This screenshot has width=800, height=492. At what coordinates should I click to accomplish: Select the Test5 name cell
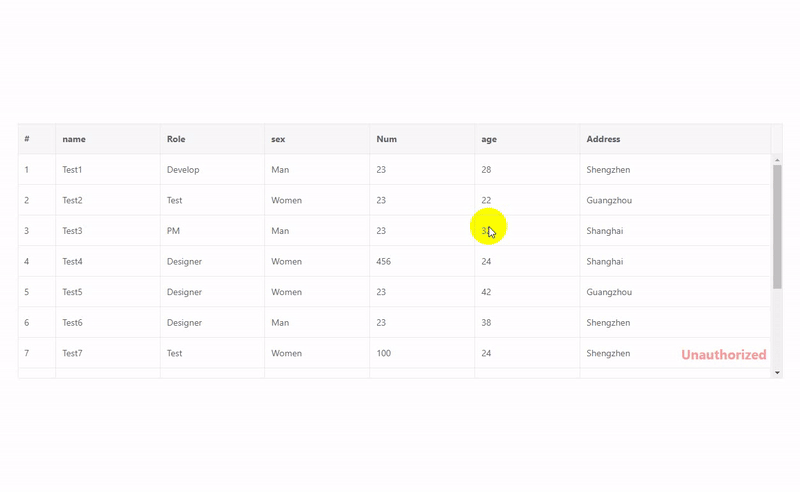pos(72,292)
